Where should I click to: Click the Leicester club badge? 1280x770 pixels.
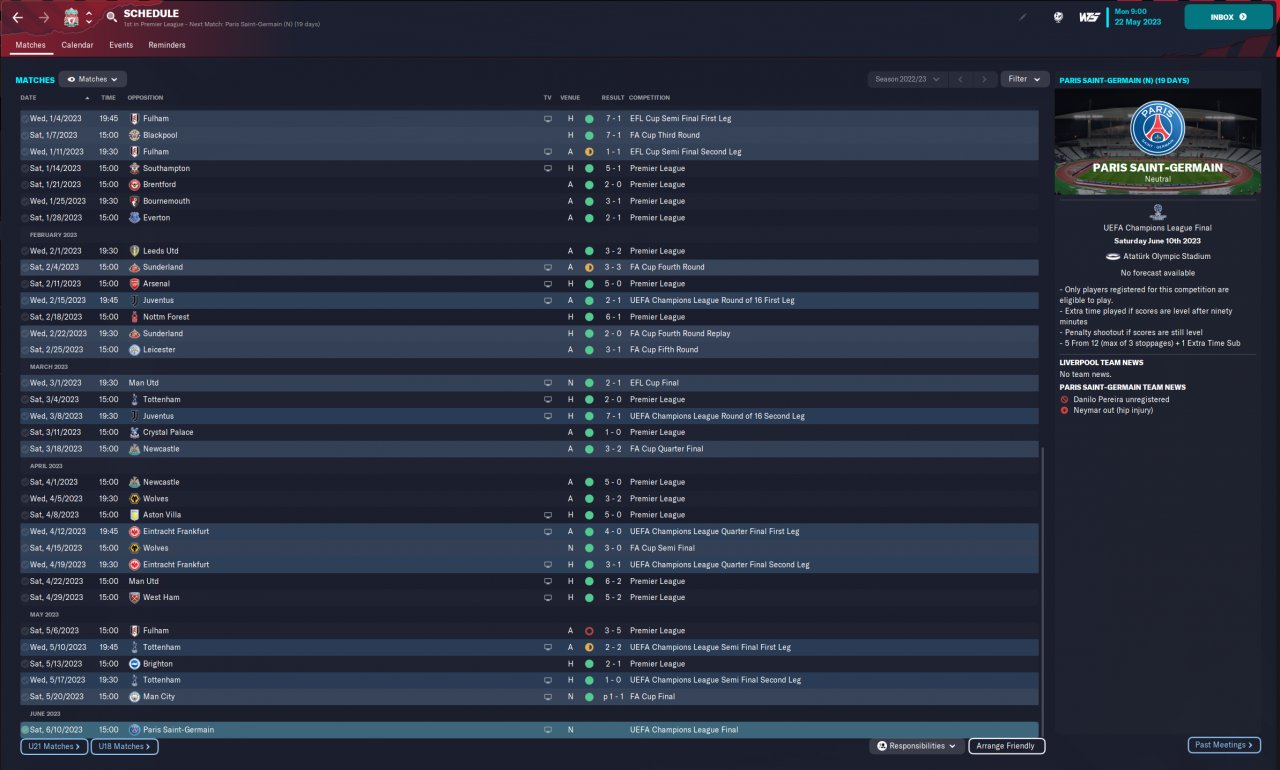click(x=134, y=350)
